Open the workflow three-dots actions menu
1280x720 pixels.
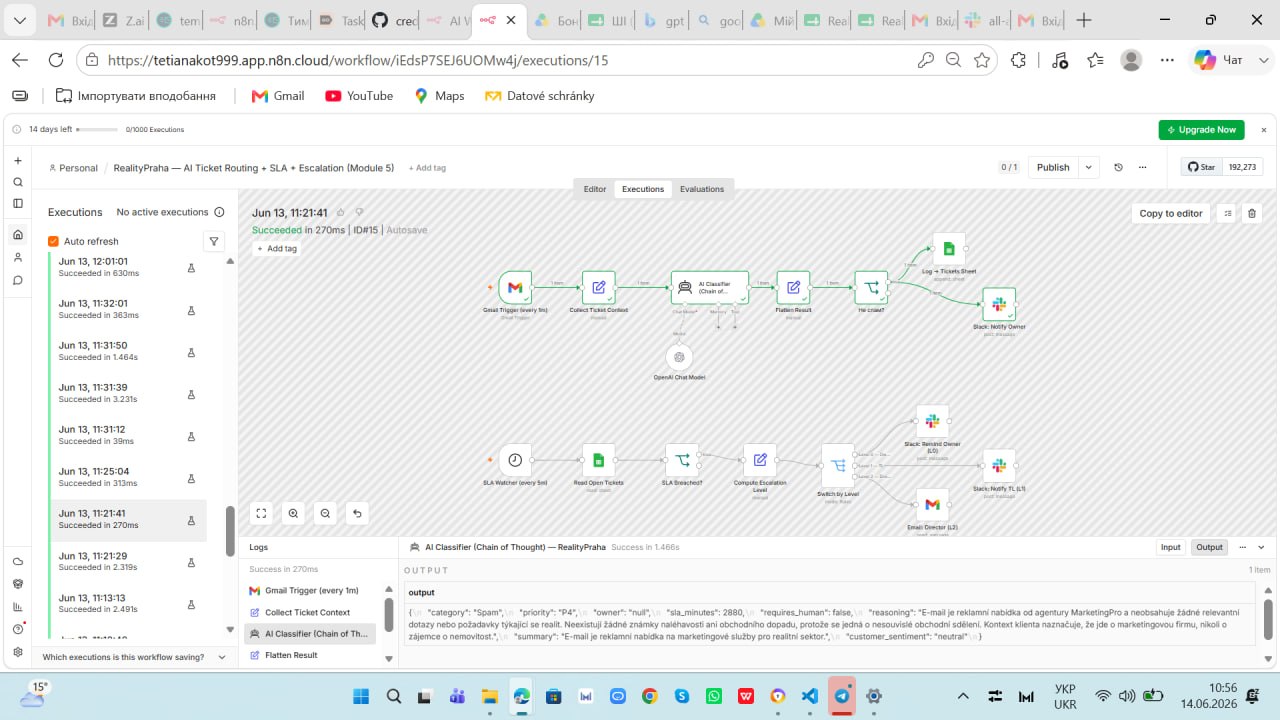[1142, 167]
